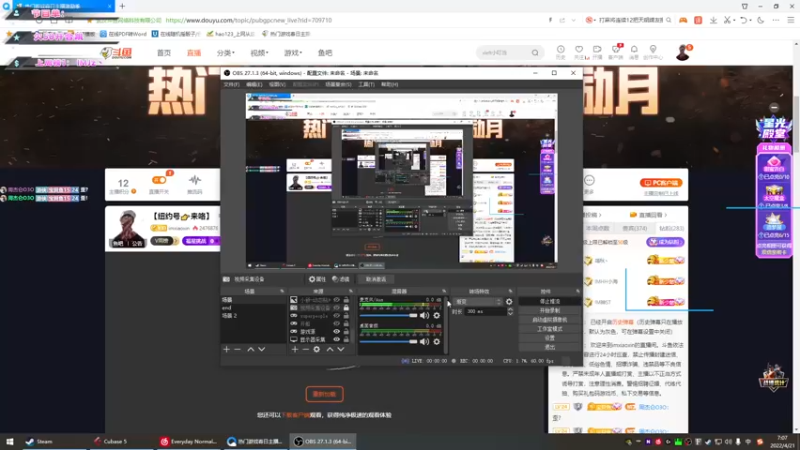Open OBS 帮助(H) menu

pos(389,84)
